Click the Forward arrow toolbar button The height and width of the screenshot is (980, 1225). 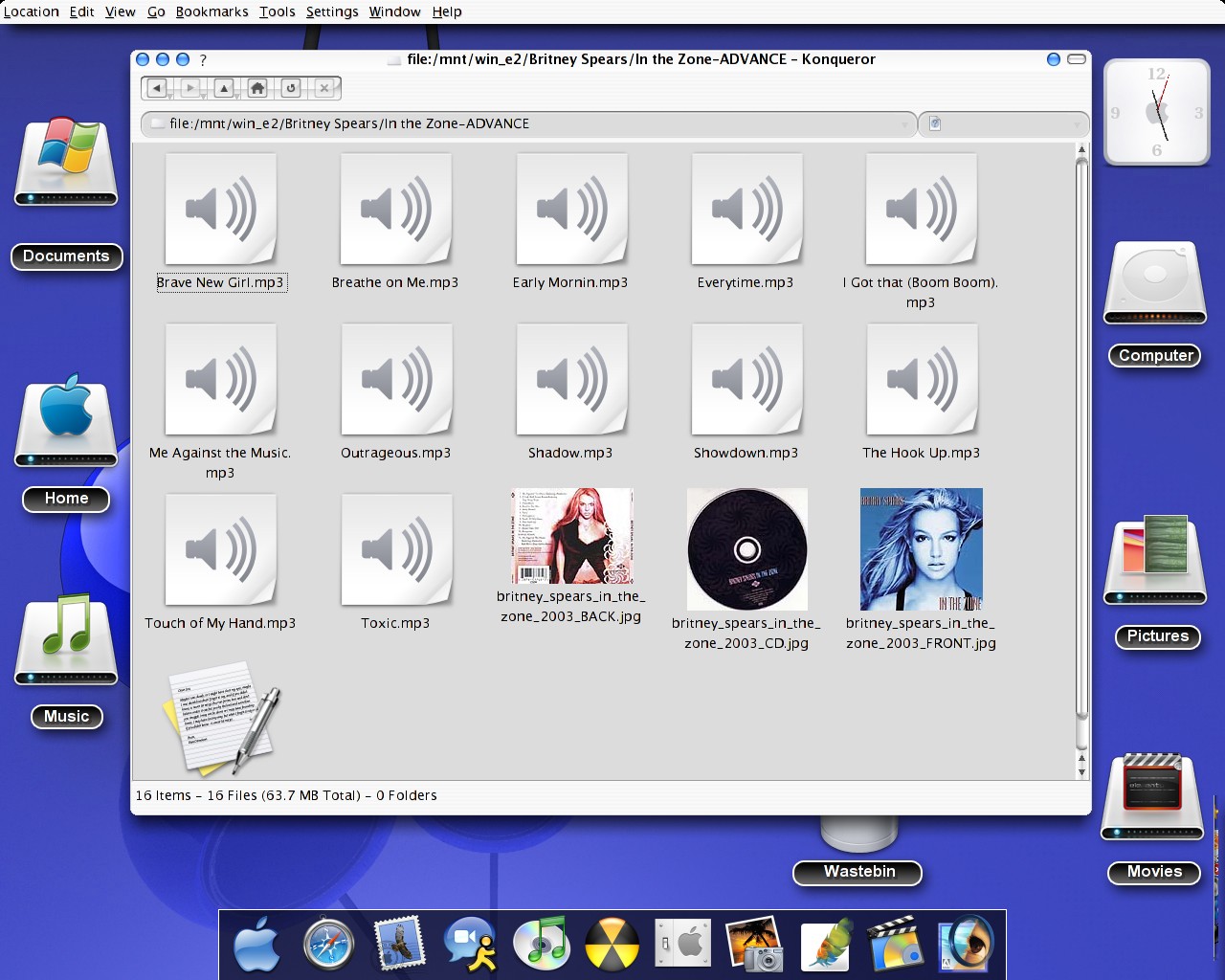coord(190,88)
